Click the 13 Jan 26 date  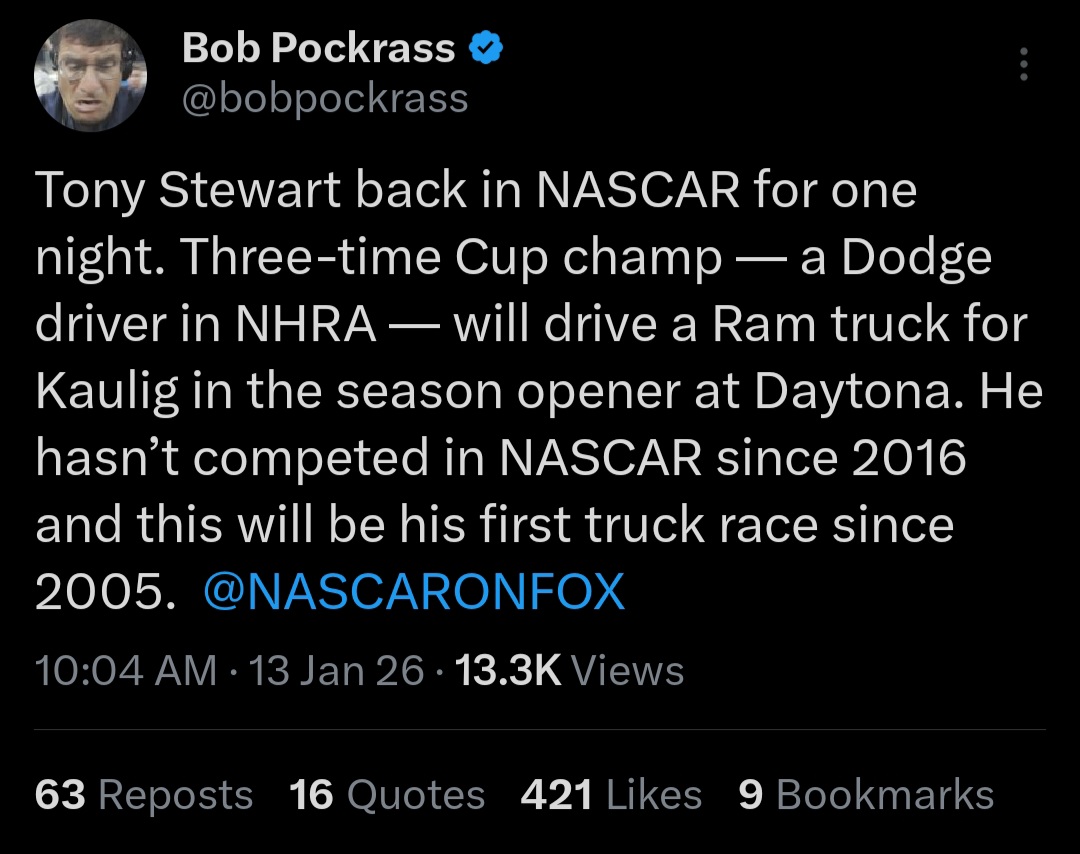(338, 670)
